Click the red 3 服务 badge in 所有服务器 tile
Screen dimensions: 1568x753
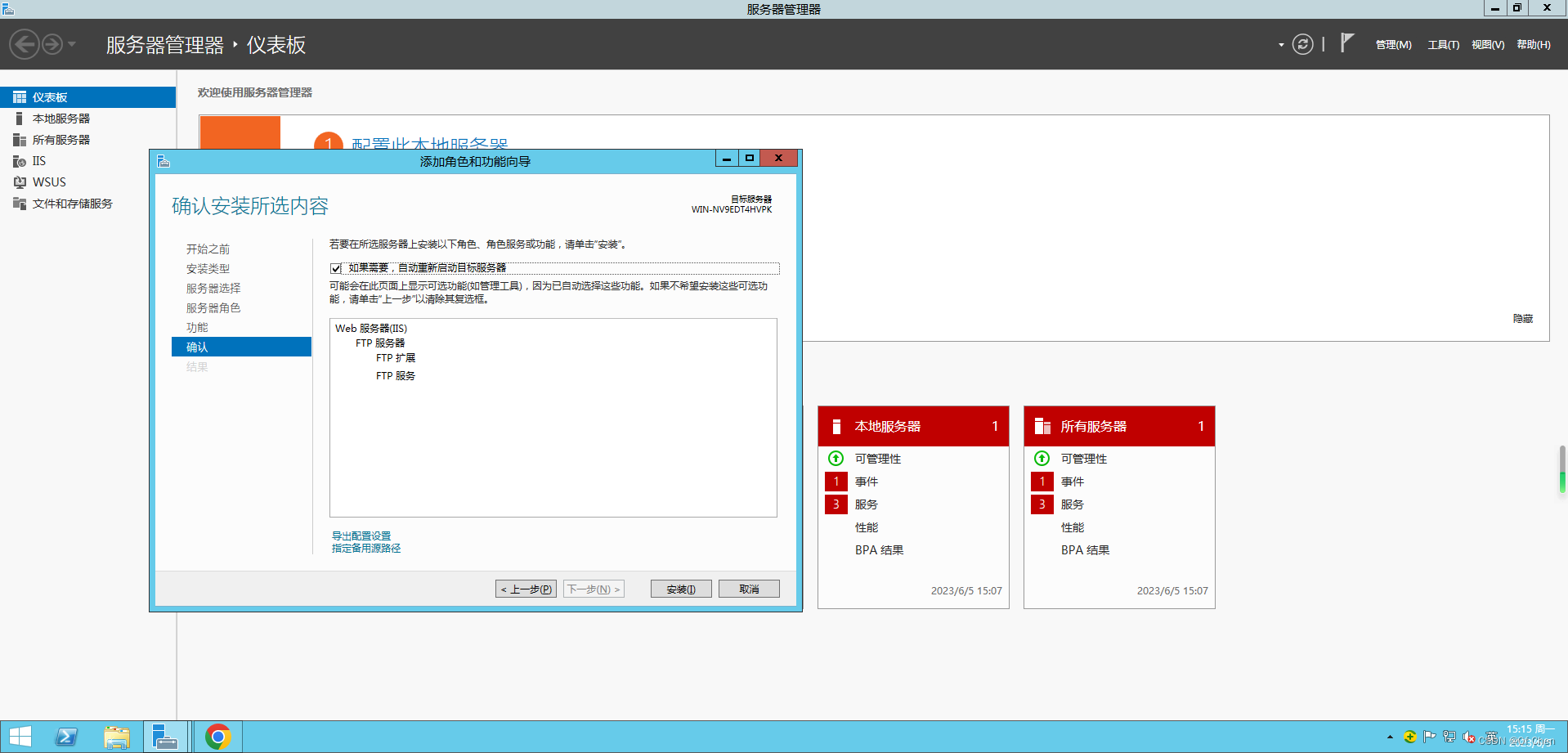tap(1042, 504)
